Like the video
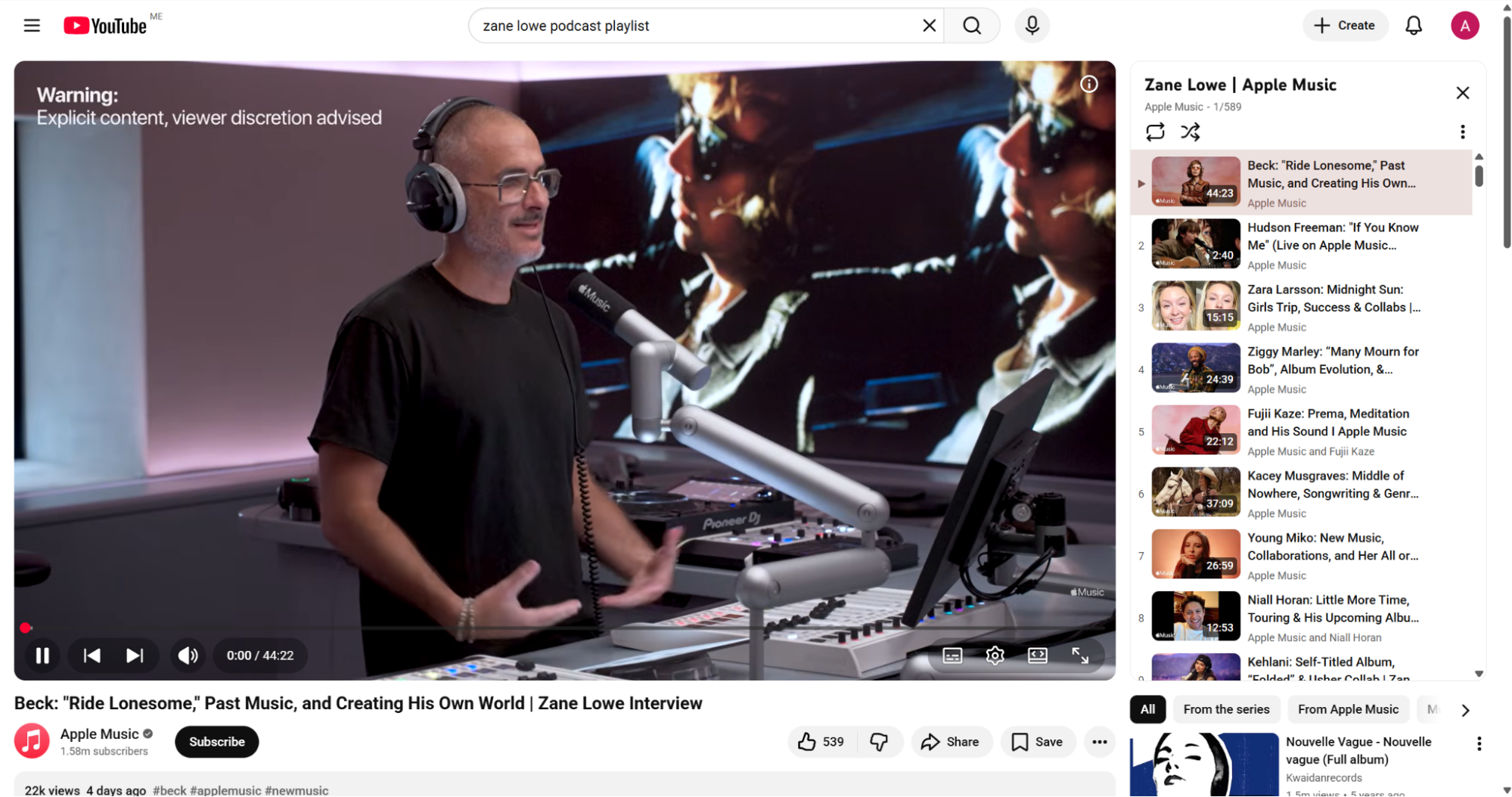 click(x=823, y=742)
